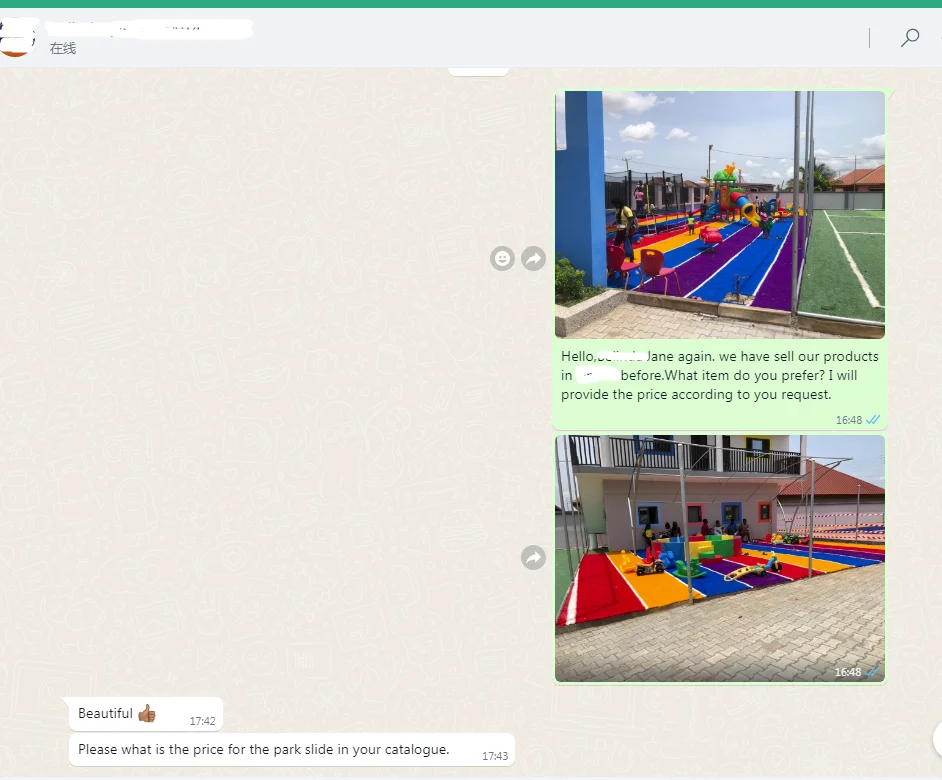Screen dimensions: 942x780
Task: Click the blue read ticks on Hello message
Action: [873, 420]
